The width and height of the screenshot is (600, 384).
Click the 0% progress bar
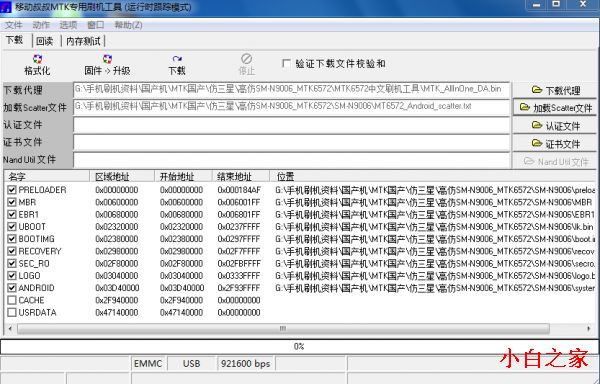(299, 347)
